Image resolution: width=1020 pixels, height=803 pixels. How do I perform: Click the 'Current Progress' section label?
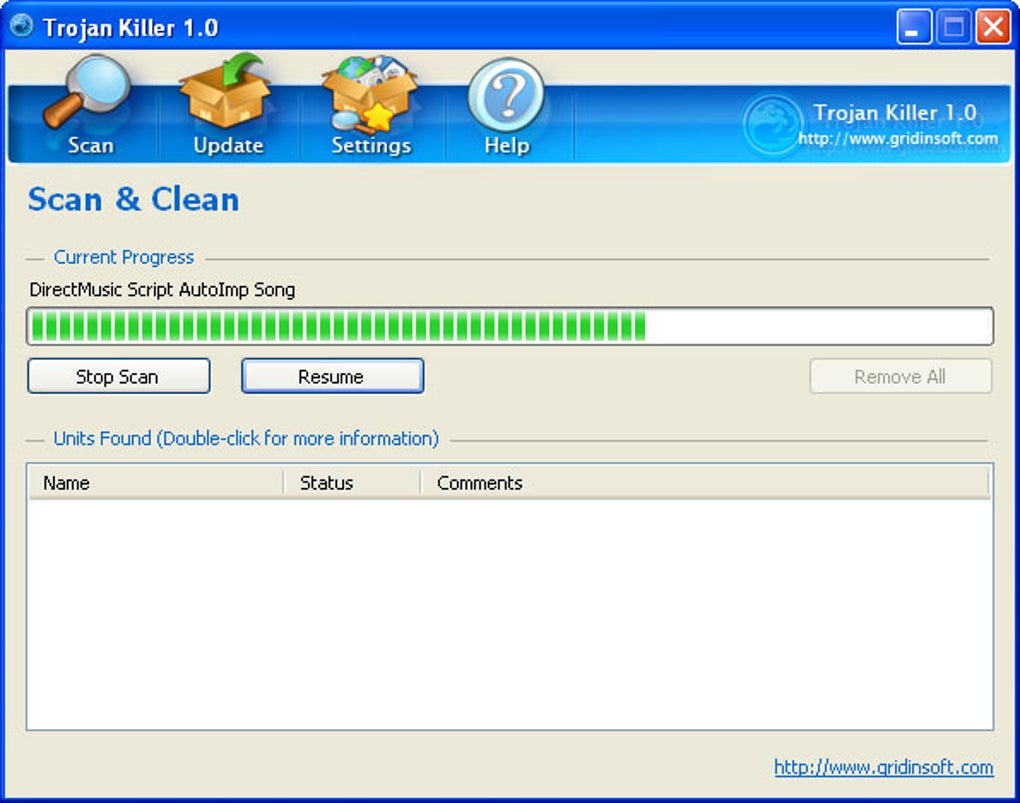click(x=124, y=258)
